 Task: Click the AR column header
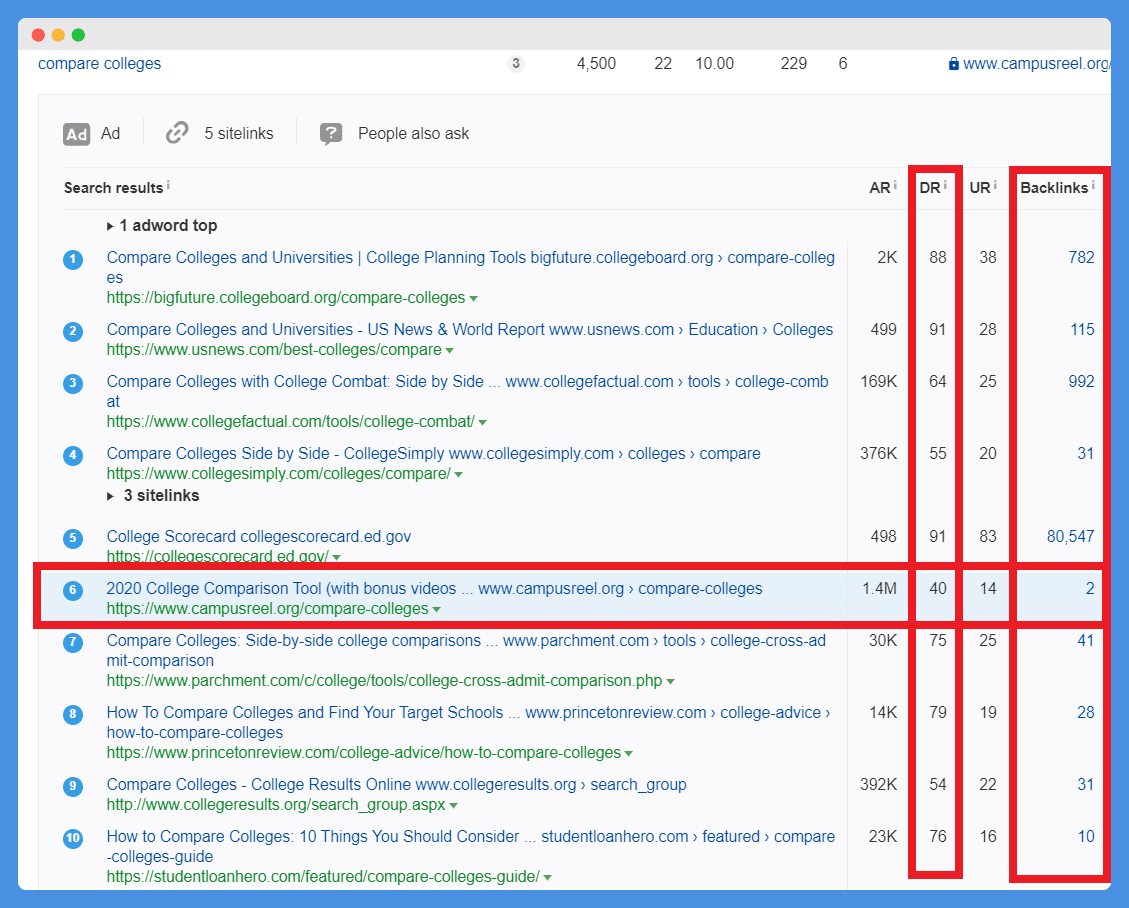(880, 188)
